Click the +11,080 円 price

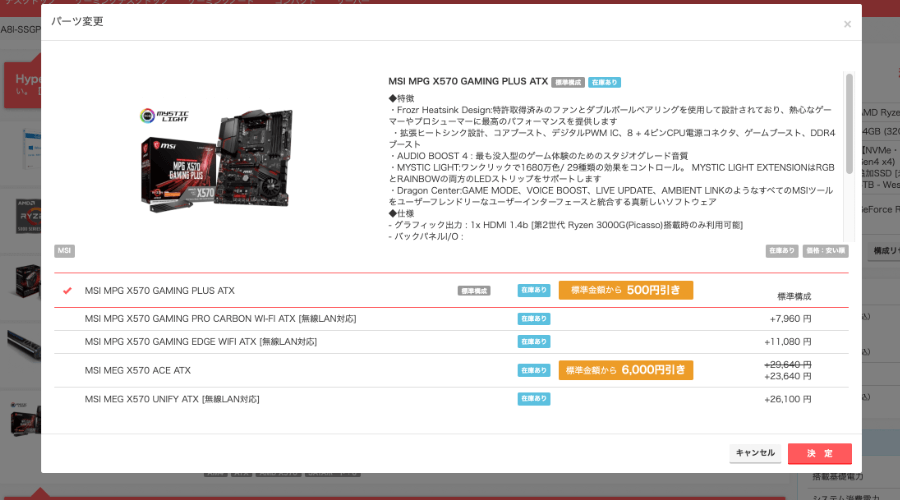[788, 342]
